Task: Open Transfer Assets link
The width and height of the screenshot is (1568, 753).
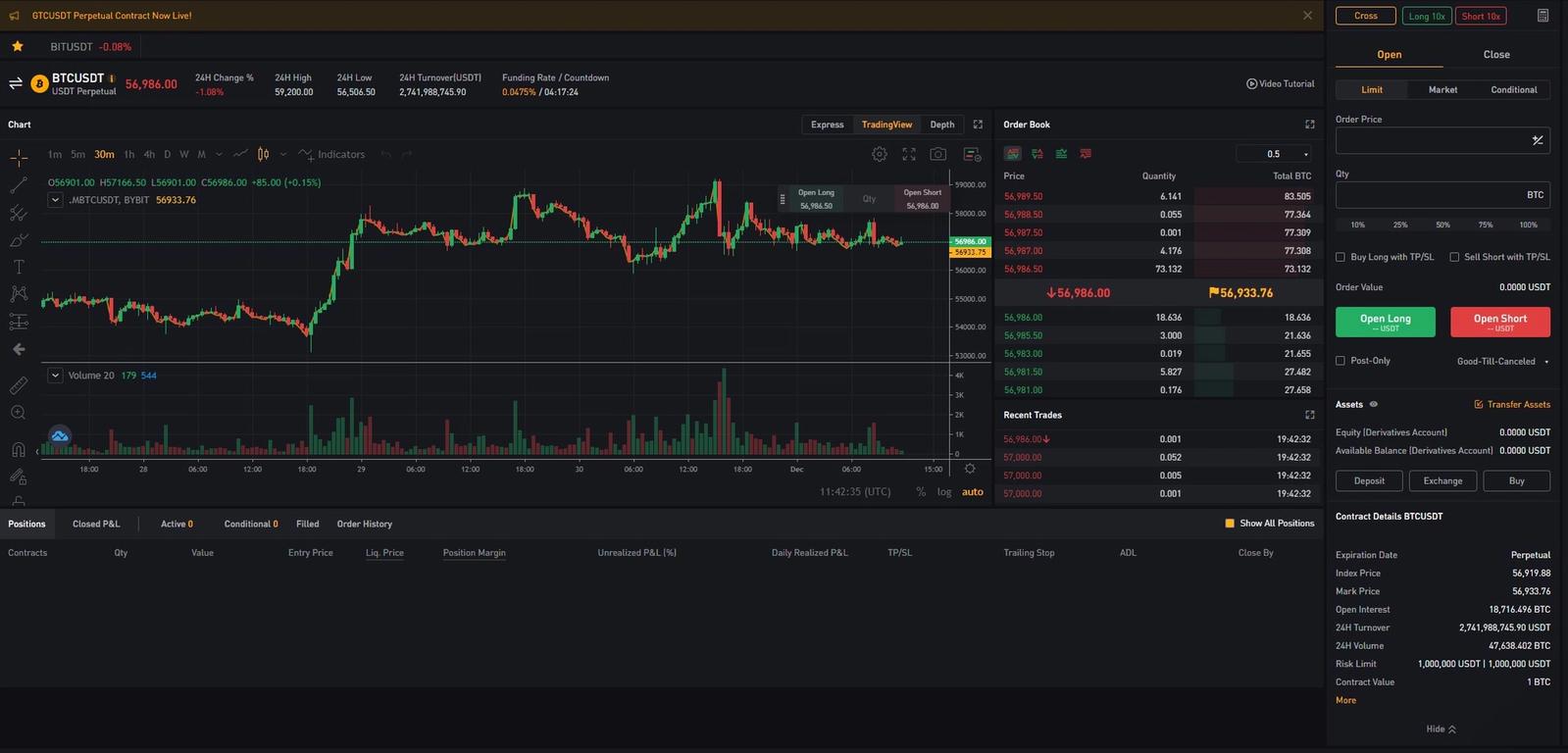Action: 1512,404
